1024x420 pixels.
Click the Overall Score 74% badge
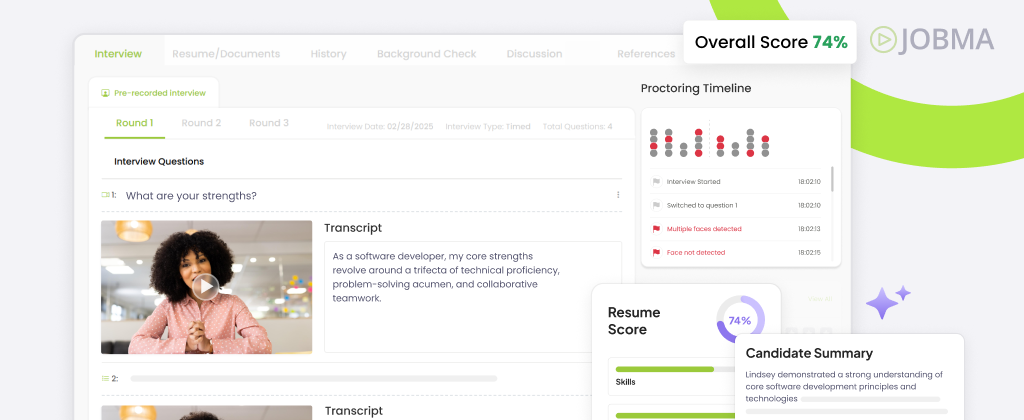[770, 42]
